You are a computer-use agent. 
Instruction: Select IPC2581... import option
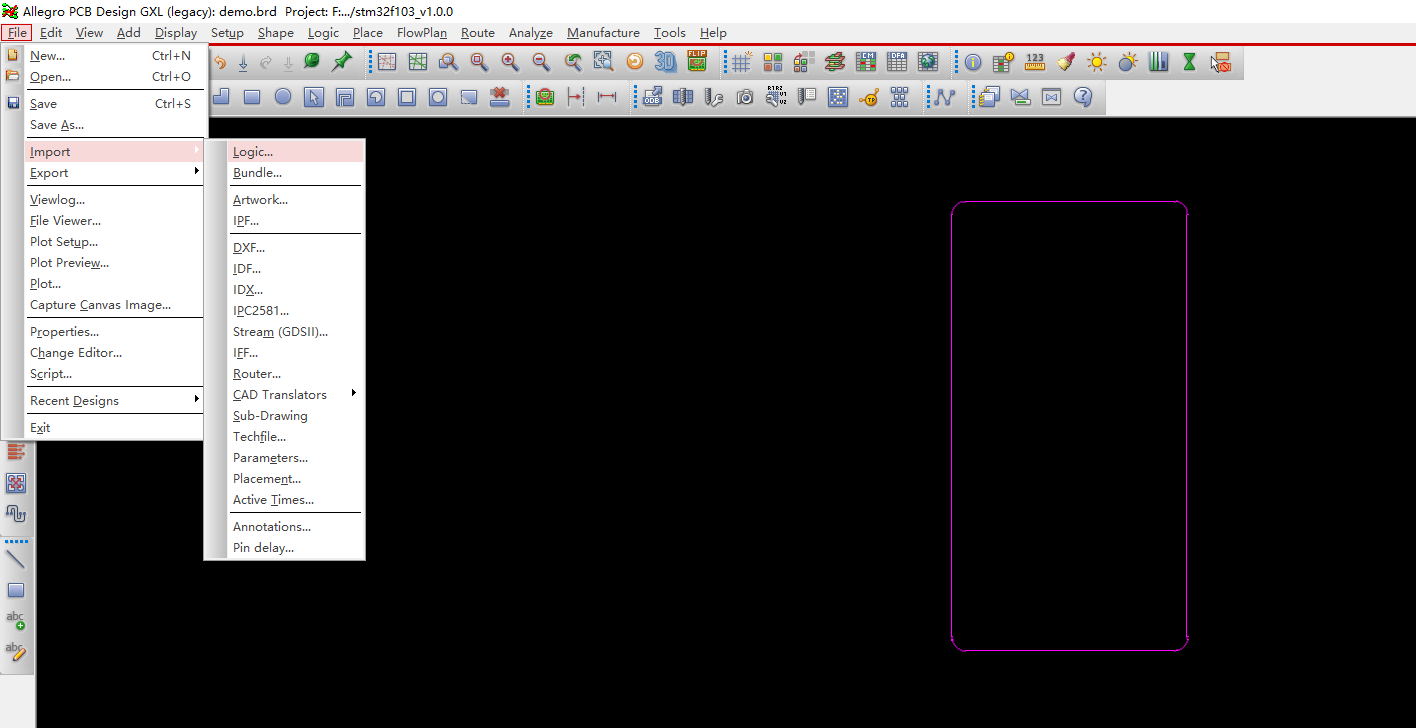pos(295,311)
